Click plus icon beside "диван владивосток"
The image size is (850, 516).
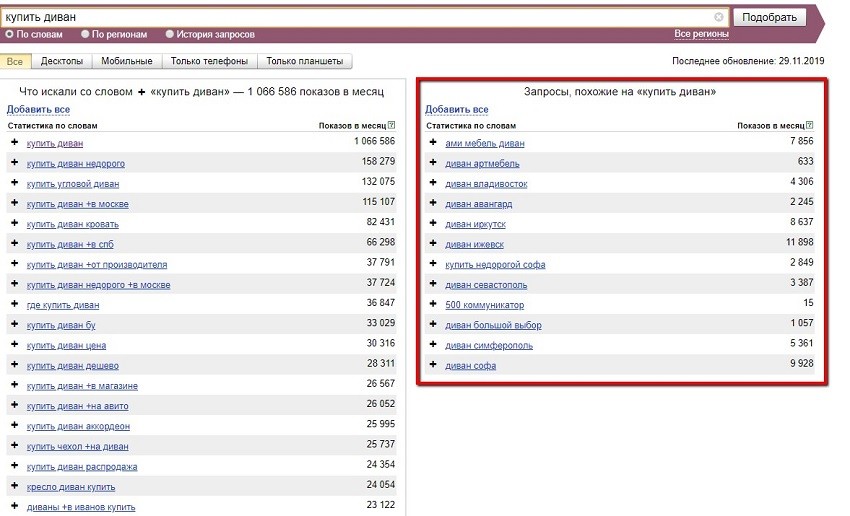(x=433, y=182)
